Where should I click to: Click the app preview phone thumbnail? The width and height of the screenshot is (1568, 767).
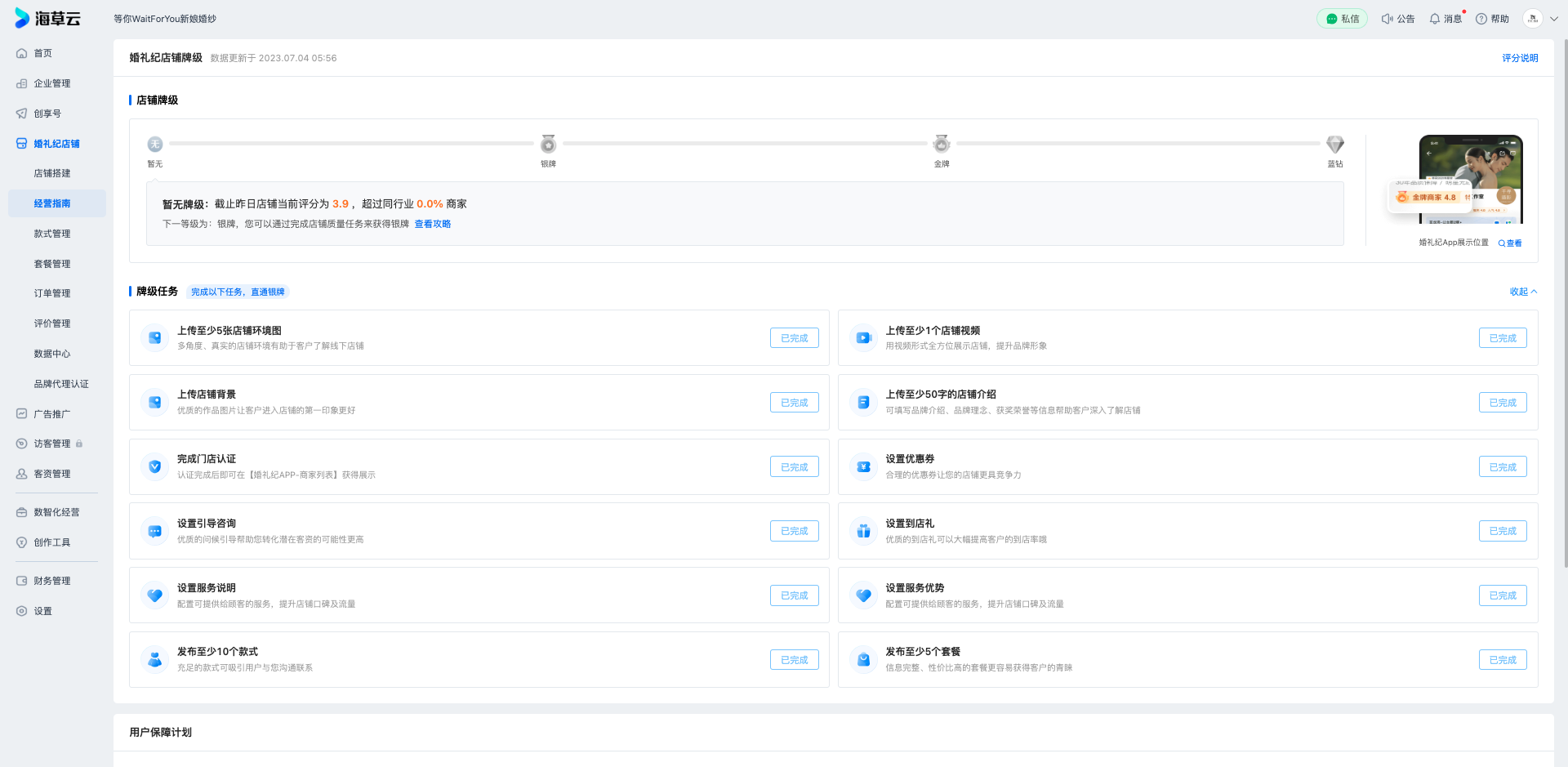coord(1471,179)
